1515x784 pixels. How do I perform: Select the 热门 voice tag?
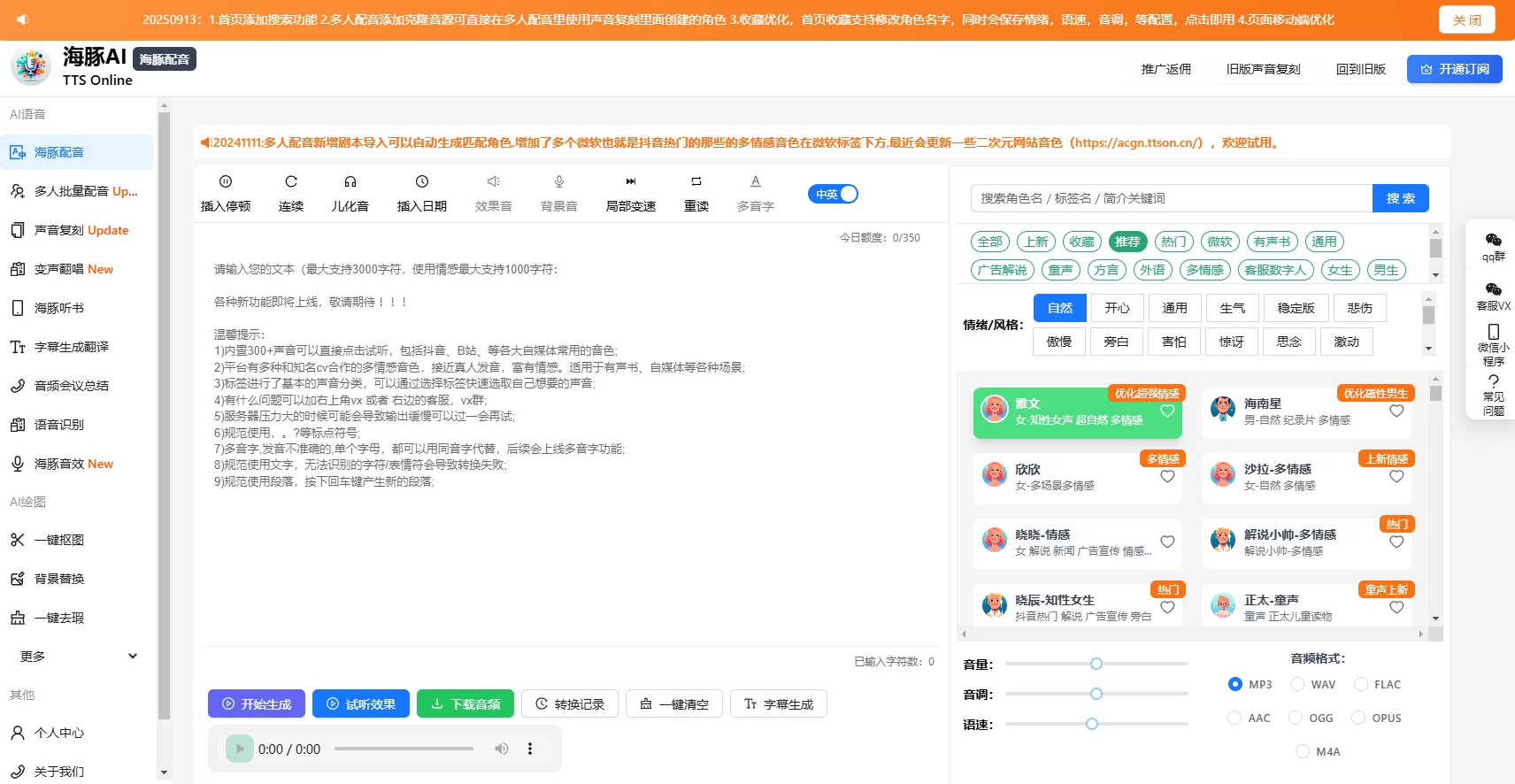1173,242
